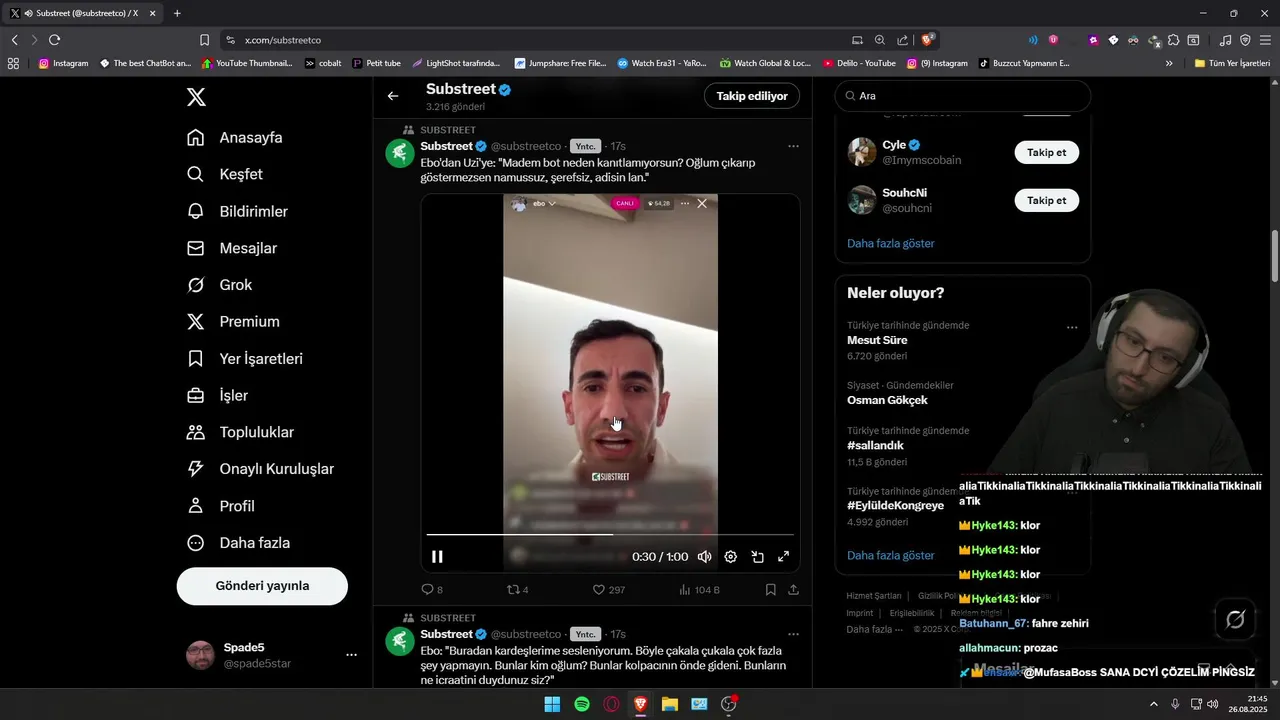Open İşler jobs page
Image resolution: width=1280 pixels, height=720 pixels.
pyautogui.click(x=218, y=395)
